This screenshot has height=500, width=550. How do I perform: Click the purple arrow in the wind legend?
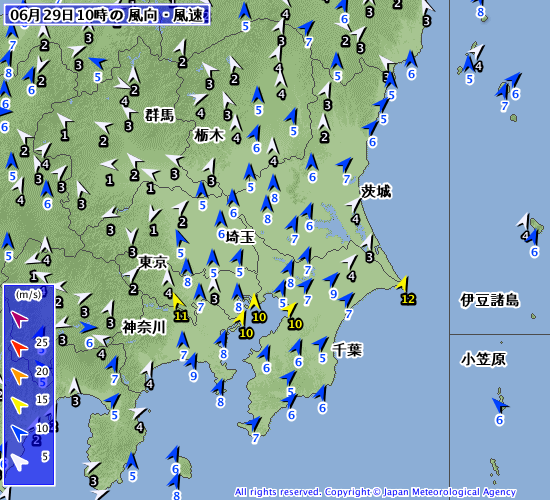click(x=19, y=319)
